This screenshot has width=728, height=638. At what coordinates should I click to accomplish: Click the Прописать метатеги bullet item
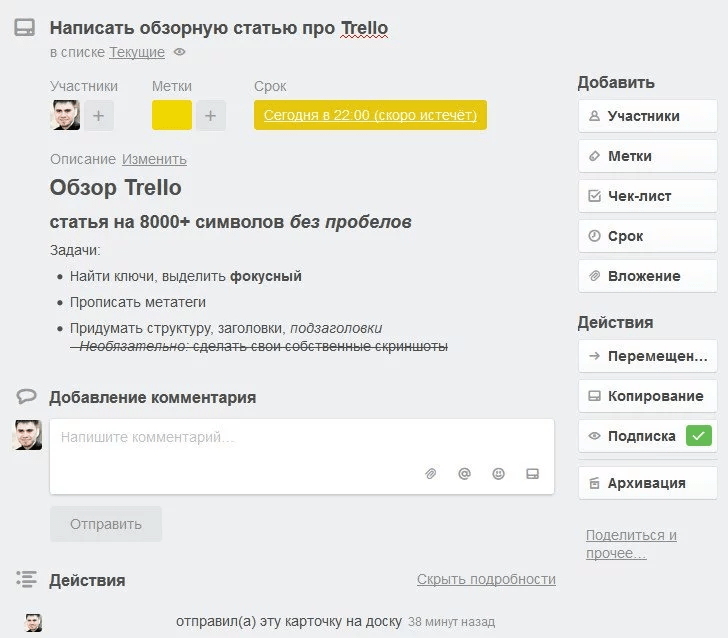coord(137,302)
